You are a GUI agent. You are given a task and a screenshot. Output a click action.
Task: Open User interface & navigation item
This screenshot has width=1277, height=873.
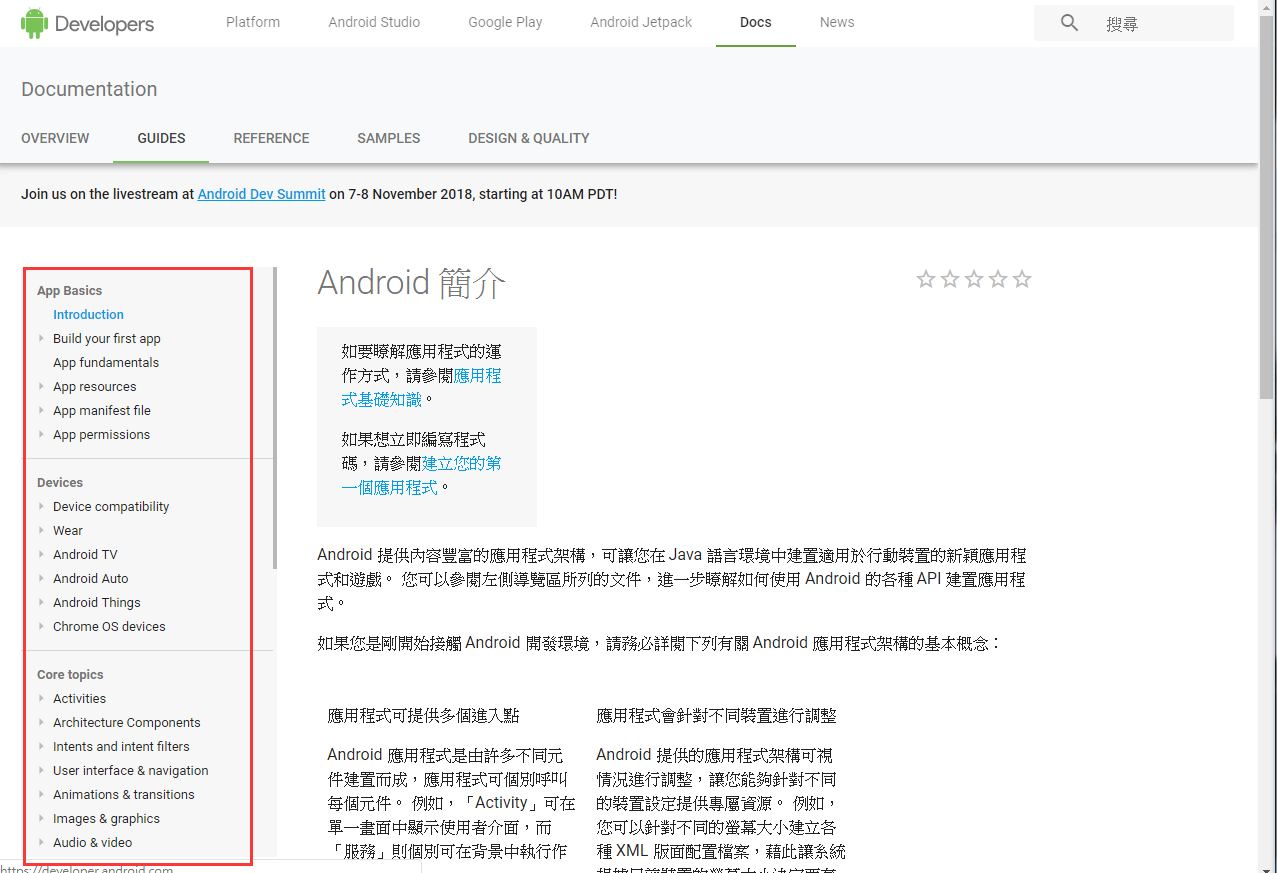130,770
